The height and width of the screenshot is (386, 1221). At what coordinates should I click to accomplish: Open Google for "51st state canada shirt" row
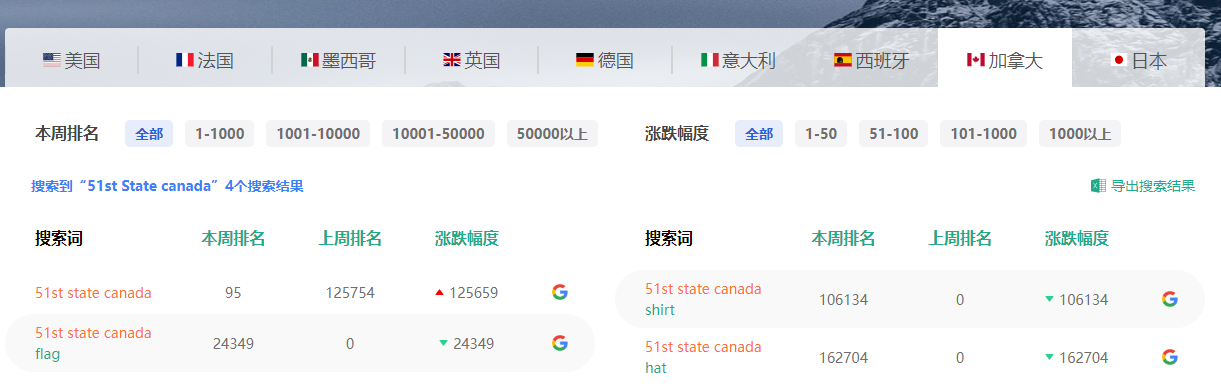(1170, 299)
